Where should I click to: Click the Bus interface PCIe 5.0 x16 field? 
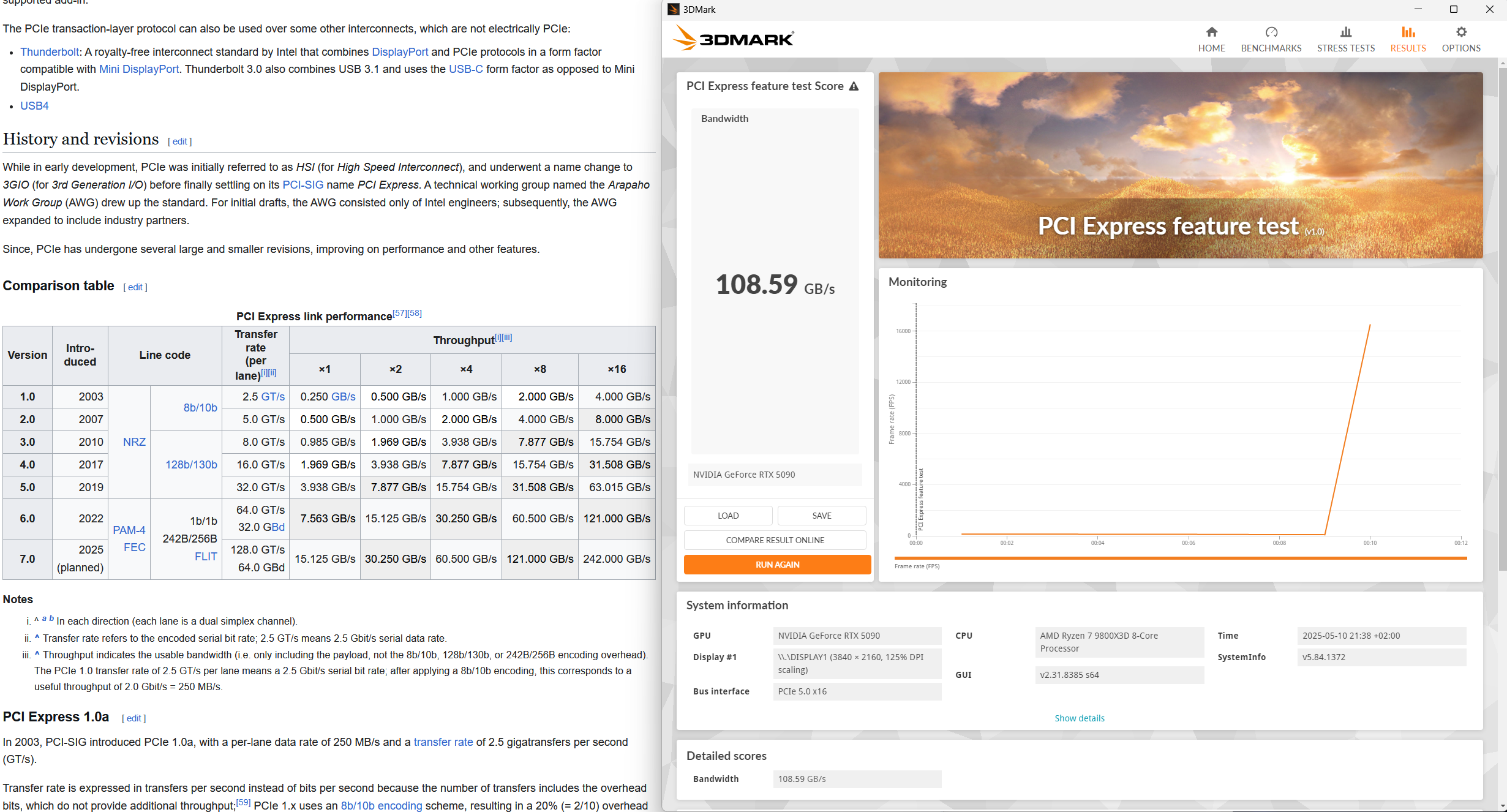[x=857, y=691]
